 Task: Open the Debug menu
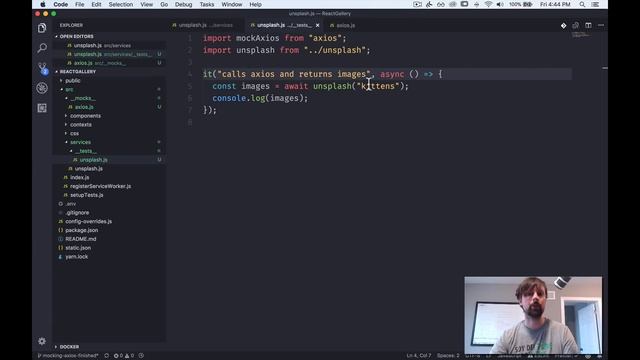pyautogui.click(x=184, y=4)
